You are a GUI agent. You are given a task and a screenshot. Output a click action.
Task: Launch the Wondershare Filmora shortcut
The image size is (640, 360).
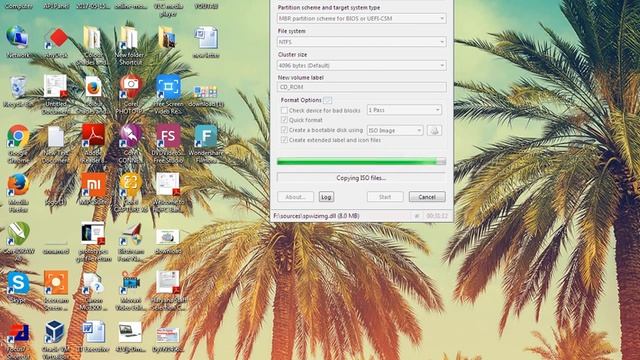206,136
